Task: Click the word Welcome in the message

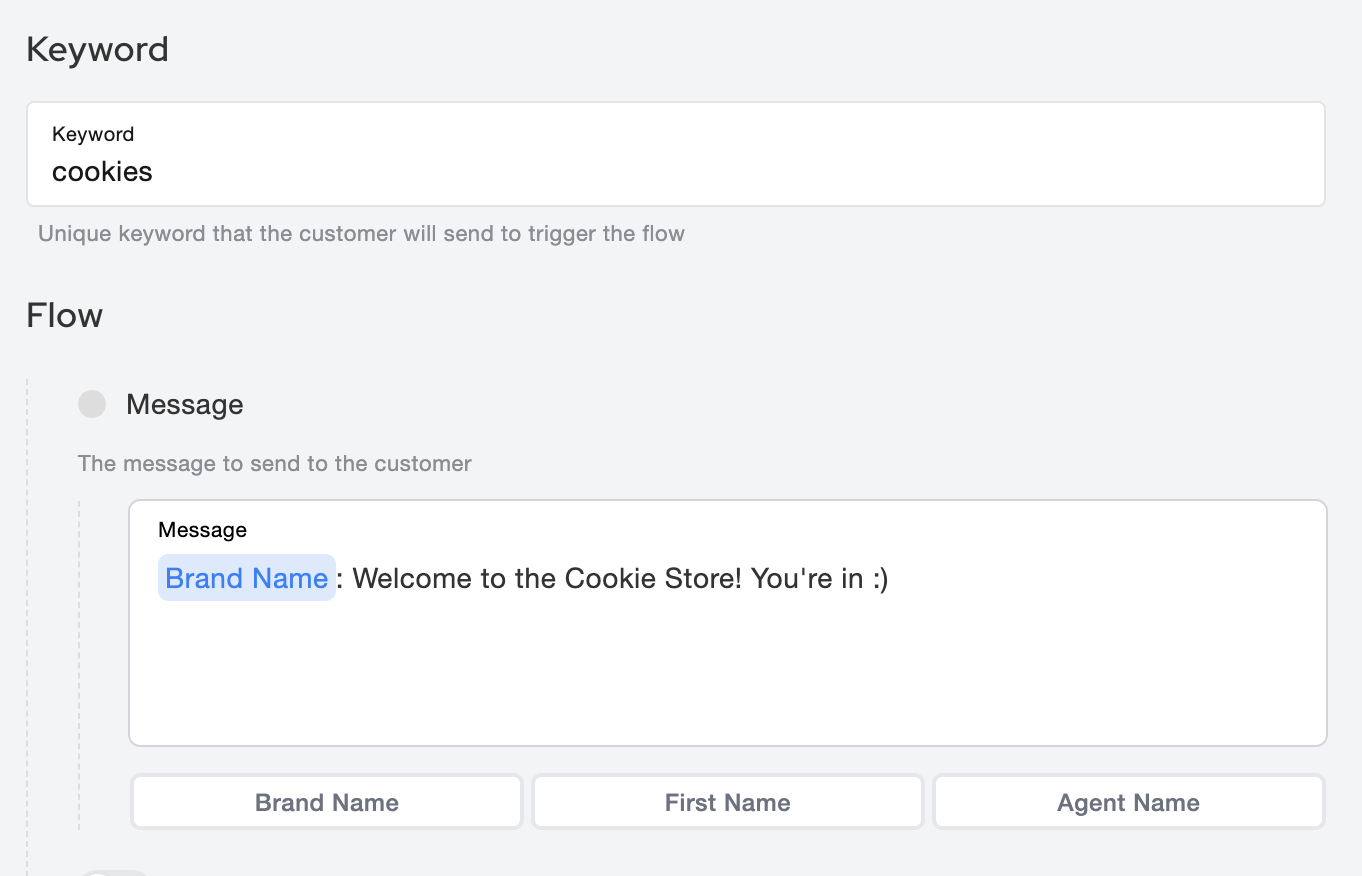Action: click(x=412, y=578)
